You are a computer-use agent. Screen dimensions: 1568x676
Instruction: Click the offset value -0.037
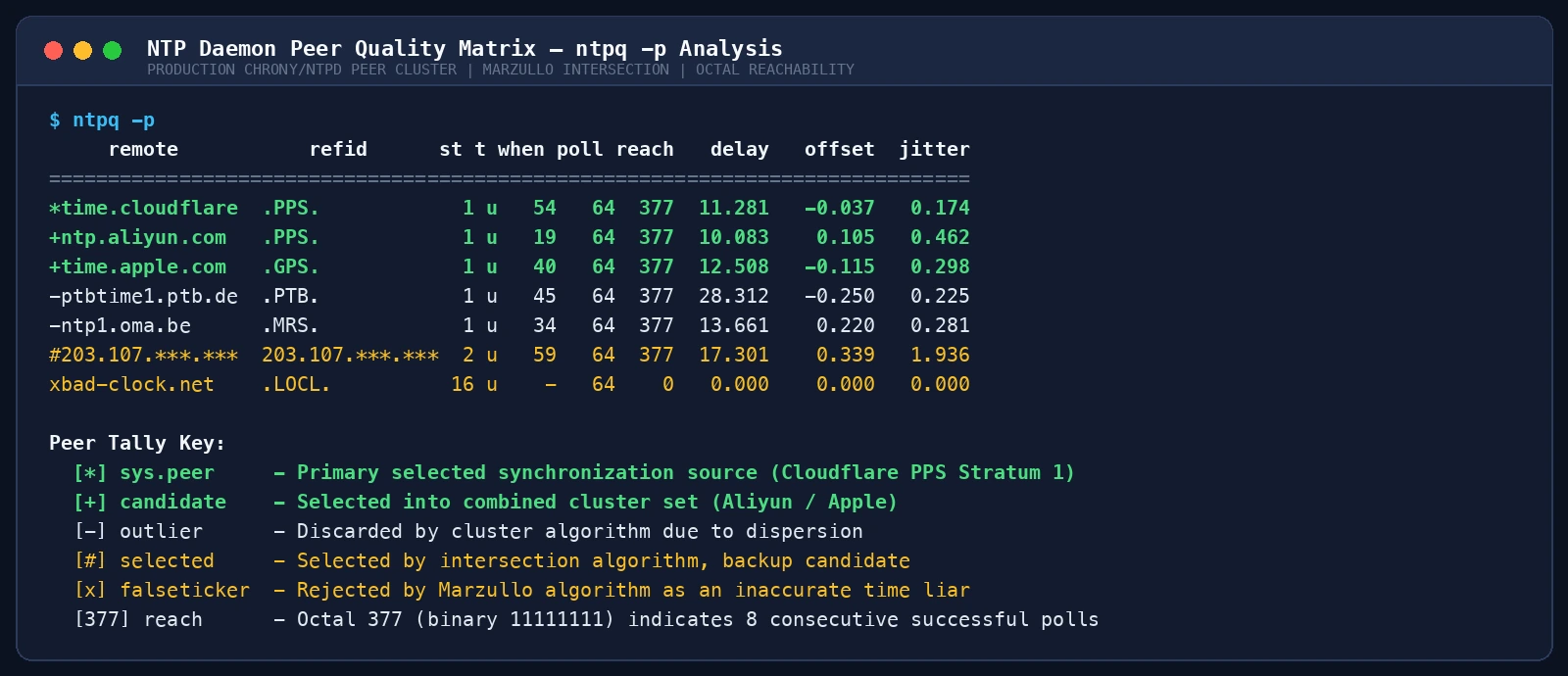(840, 208)
